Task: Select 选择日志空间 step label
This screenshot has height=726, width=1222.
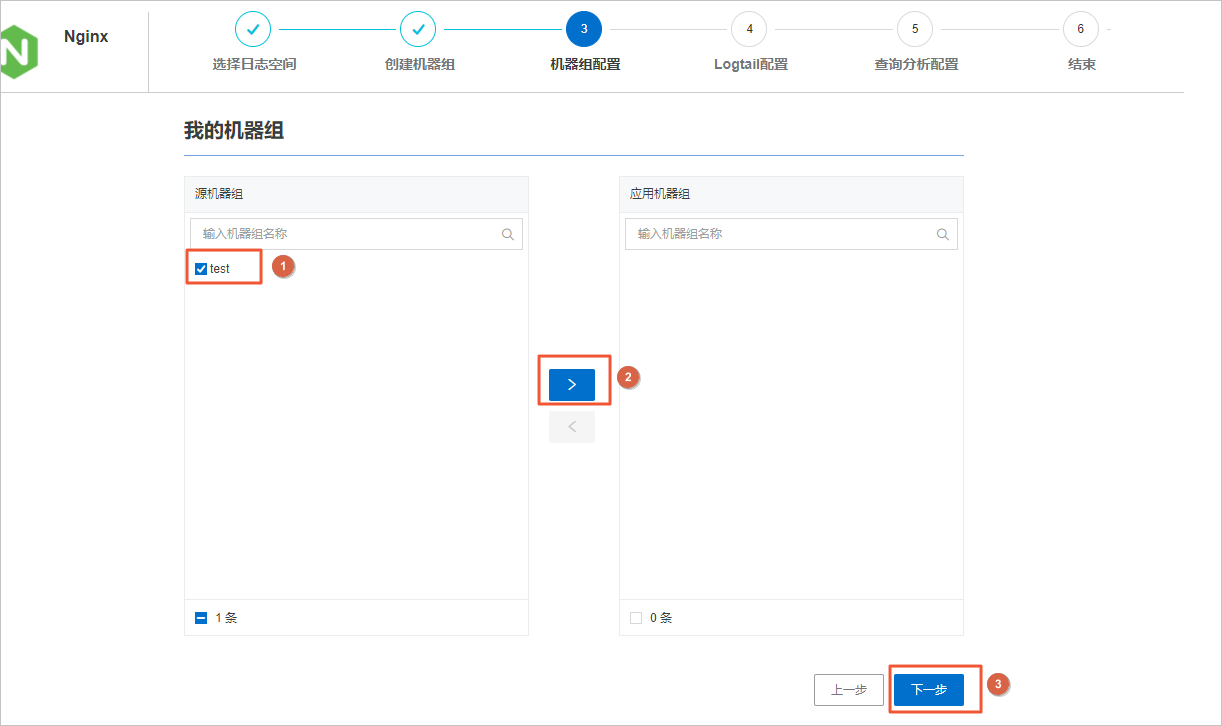Action: [x=254, y=64]
